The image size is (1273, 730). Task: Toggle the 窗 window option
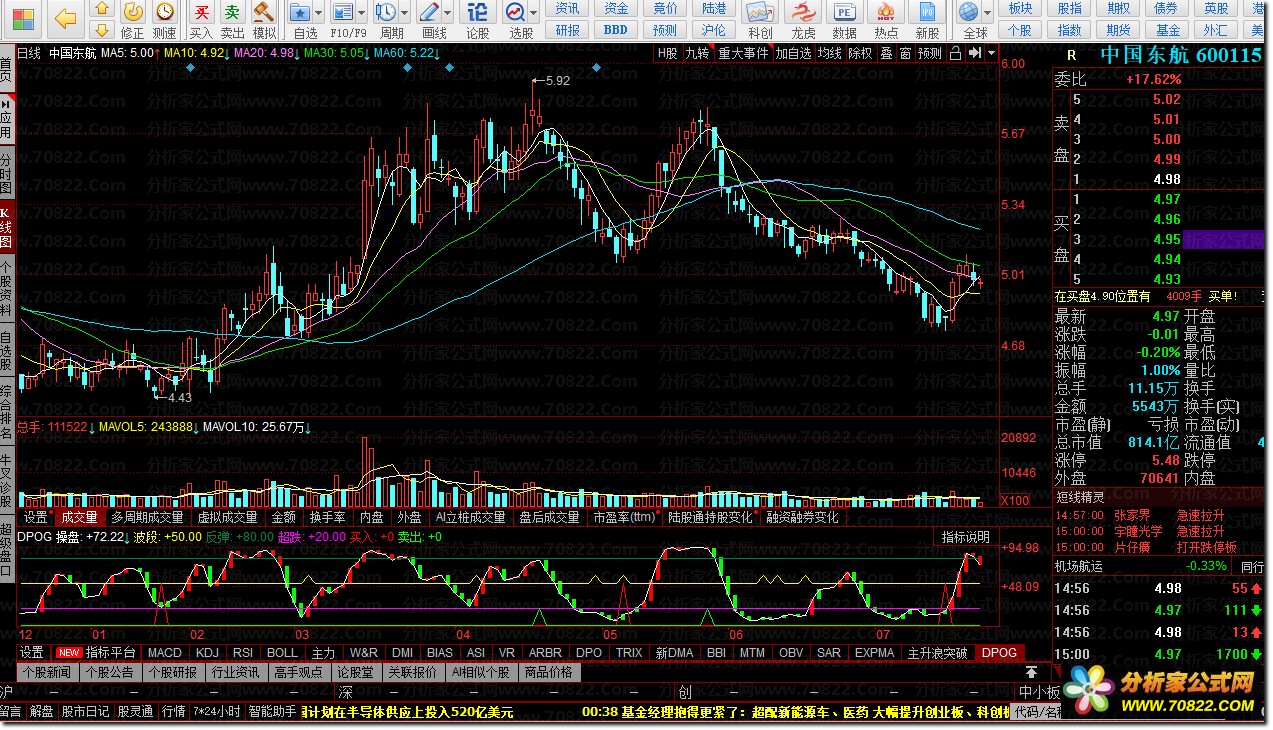pyautogui.click(x=905, y=53)
